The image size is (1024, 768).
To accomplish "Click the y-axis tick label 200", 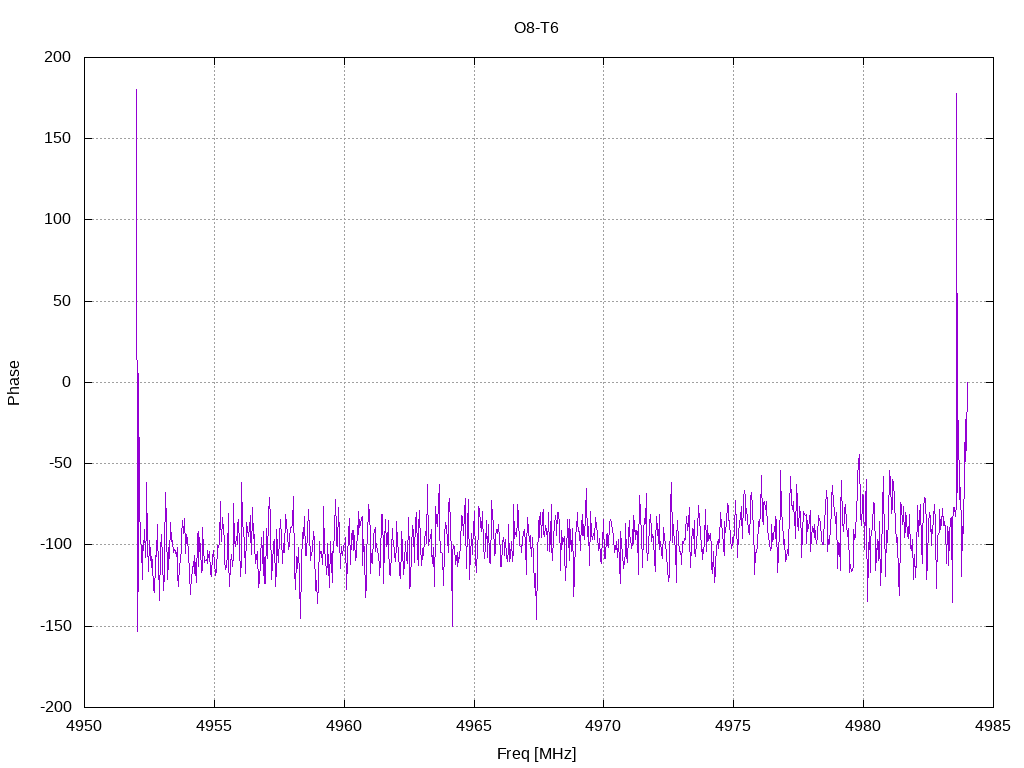I will (x=57, y=57).
